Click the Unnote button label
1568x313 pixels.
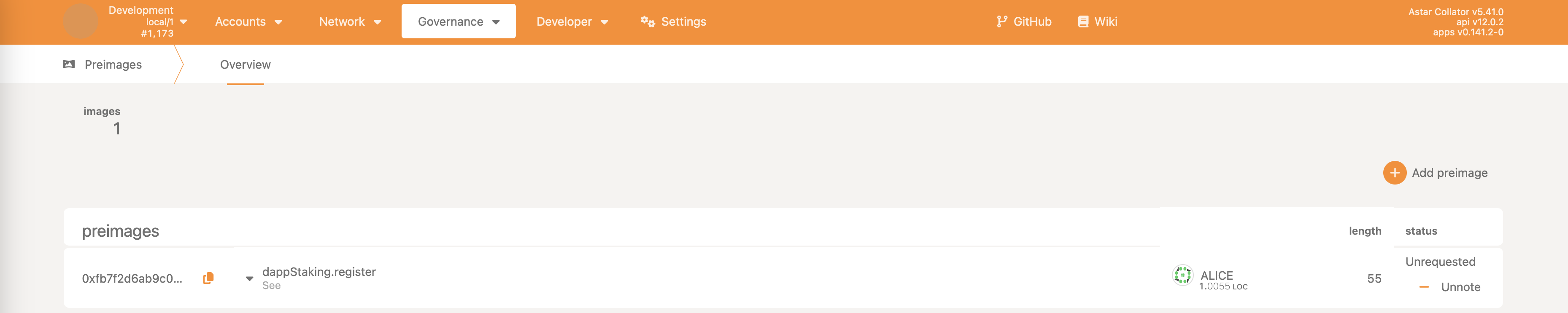1460,287
